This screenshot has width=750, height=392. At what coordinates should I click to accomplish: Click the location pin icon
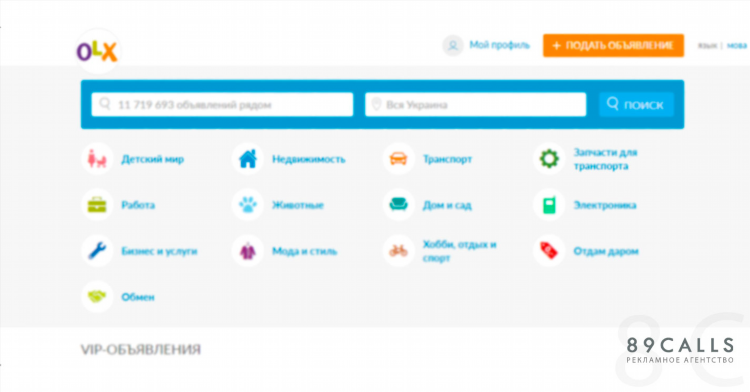point(376,104)
